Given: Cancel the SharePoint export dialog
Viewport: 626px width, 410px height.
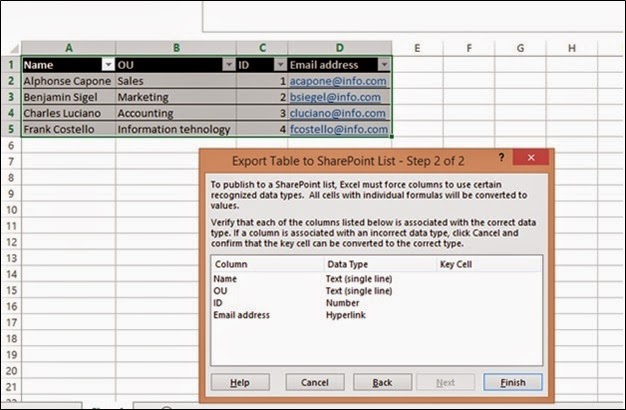Looking at the screenshot, I should click(315, 382).
